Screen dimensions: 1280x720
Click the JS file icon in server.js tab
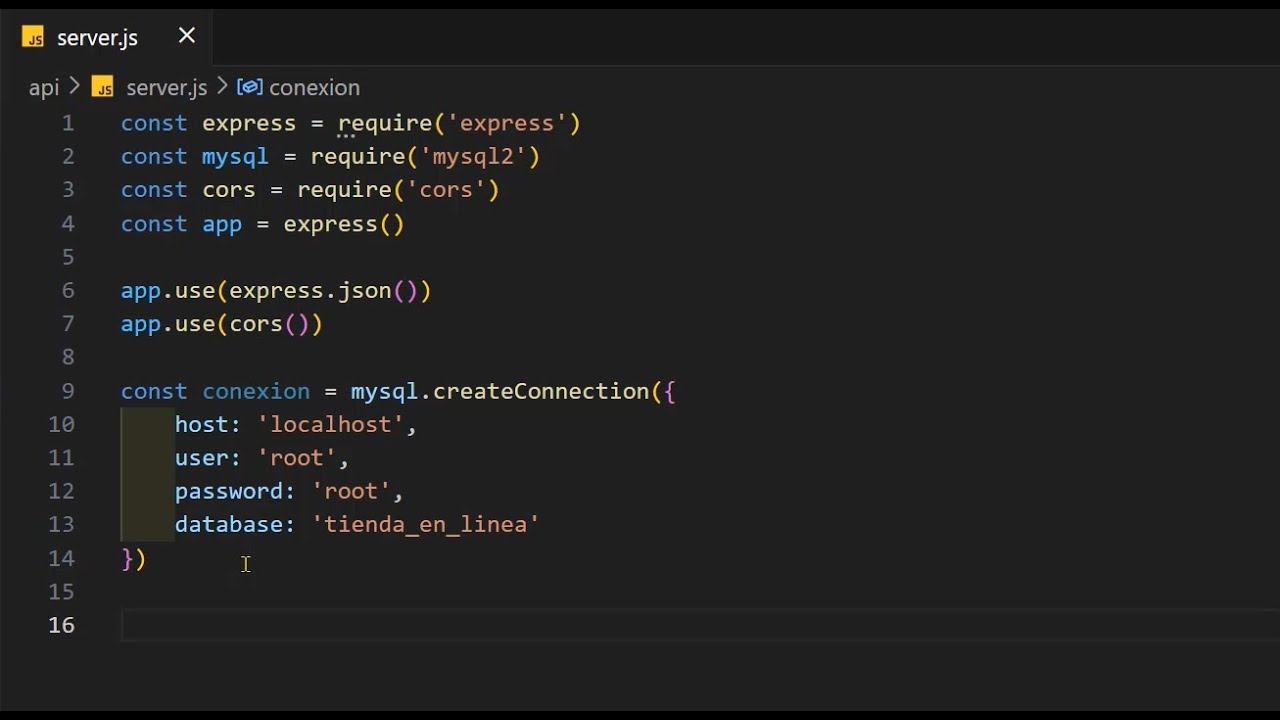point(33,38)
